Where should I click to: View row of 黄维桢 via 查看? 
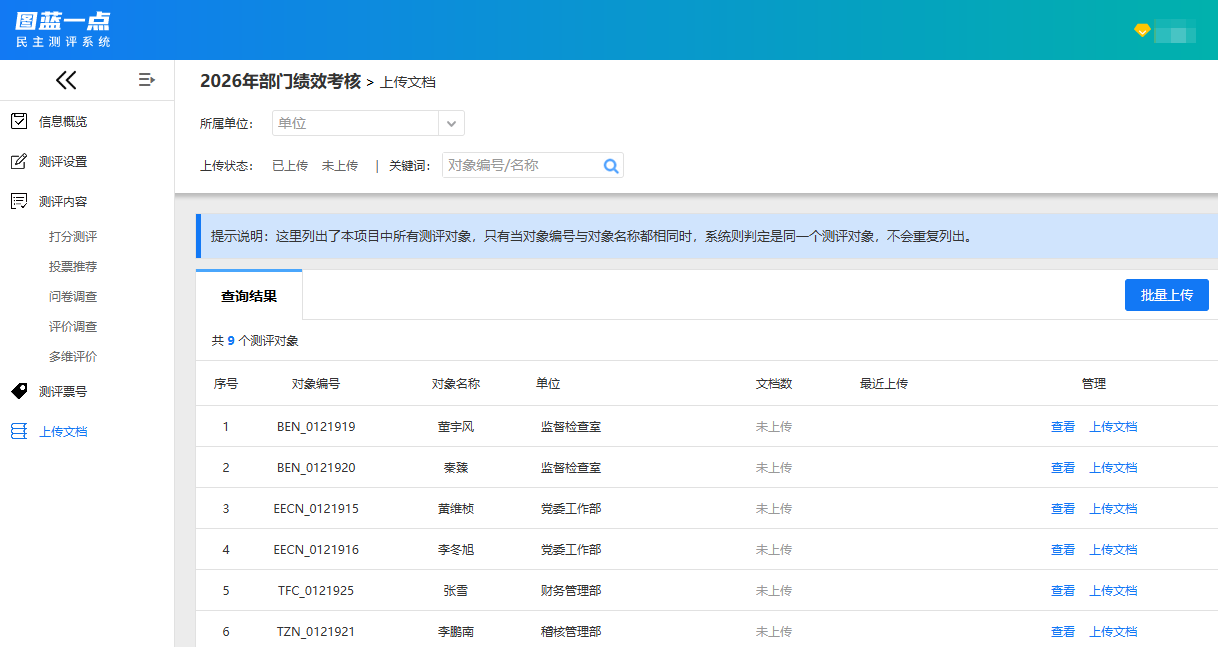(1063, 509)
